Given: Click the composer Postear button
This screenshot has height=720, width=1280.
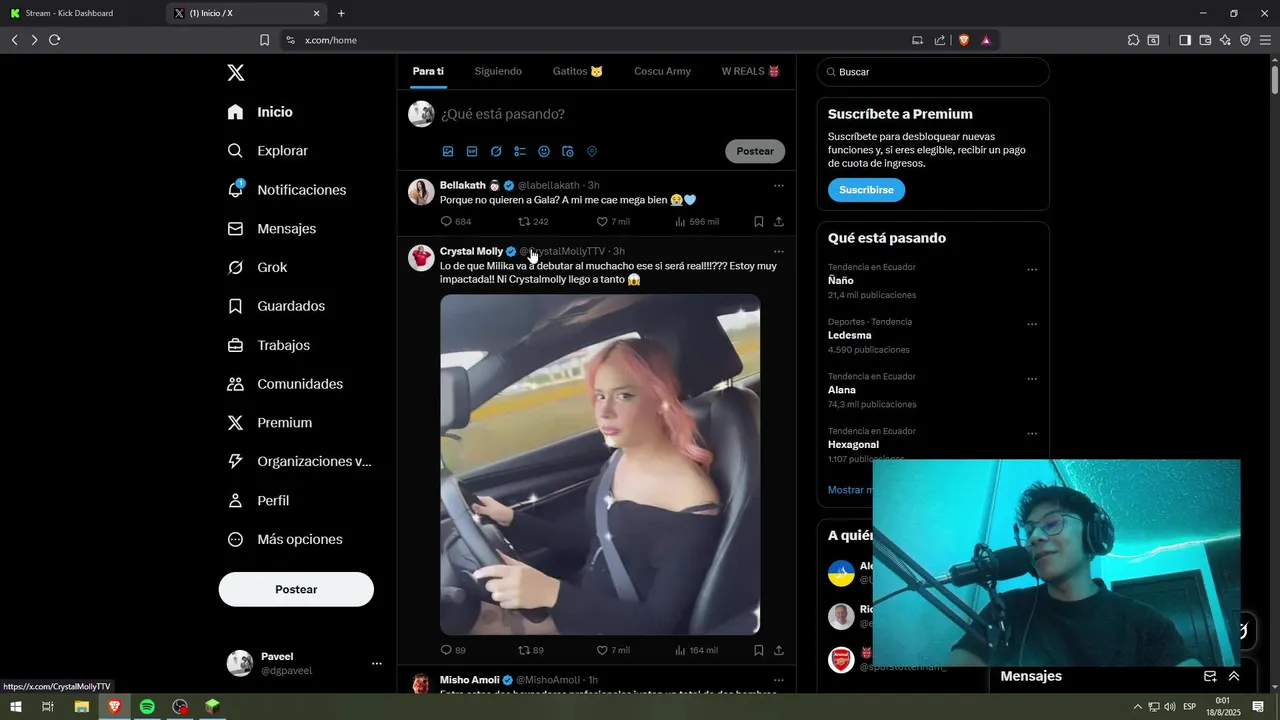Looking at the screenshot, I should click(755, 151).
